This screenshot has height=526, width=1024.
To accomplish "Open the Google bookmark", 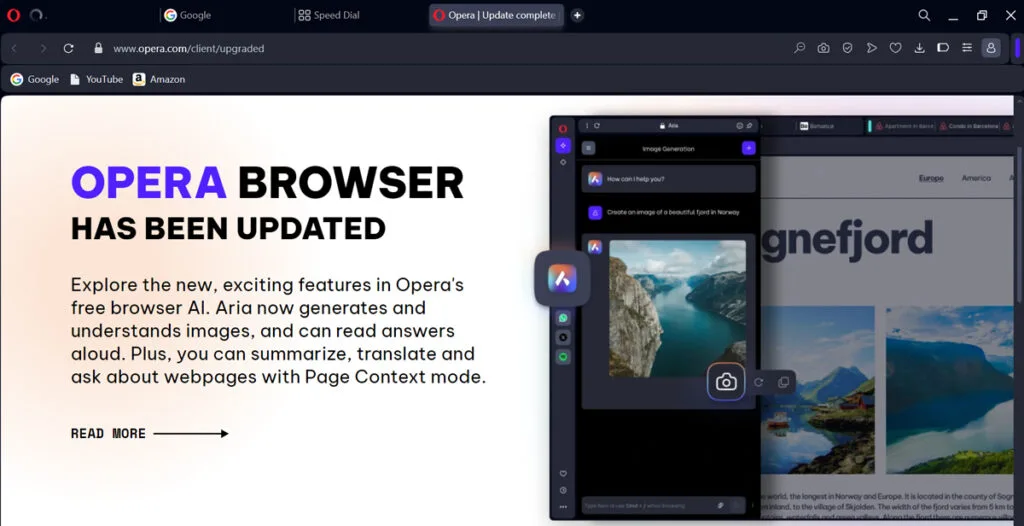I will 35,79.
